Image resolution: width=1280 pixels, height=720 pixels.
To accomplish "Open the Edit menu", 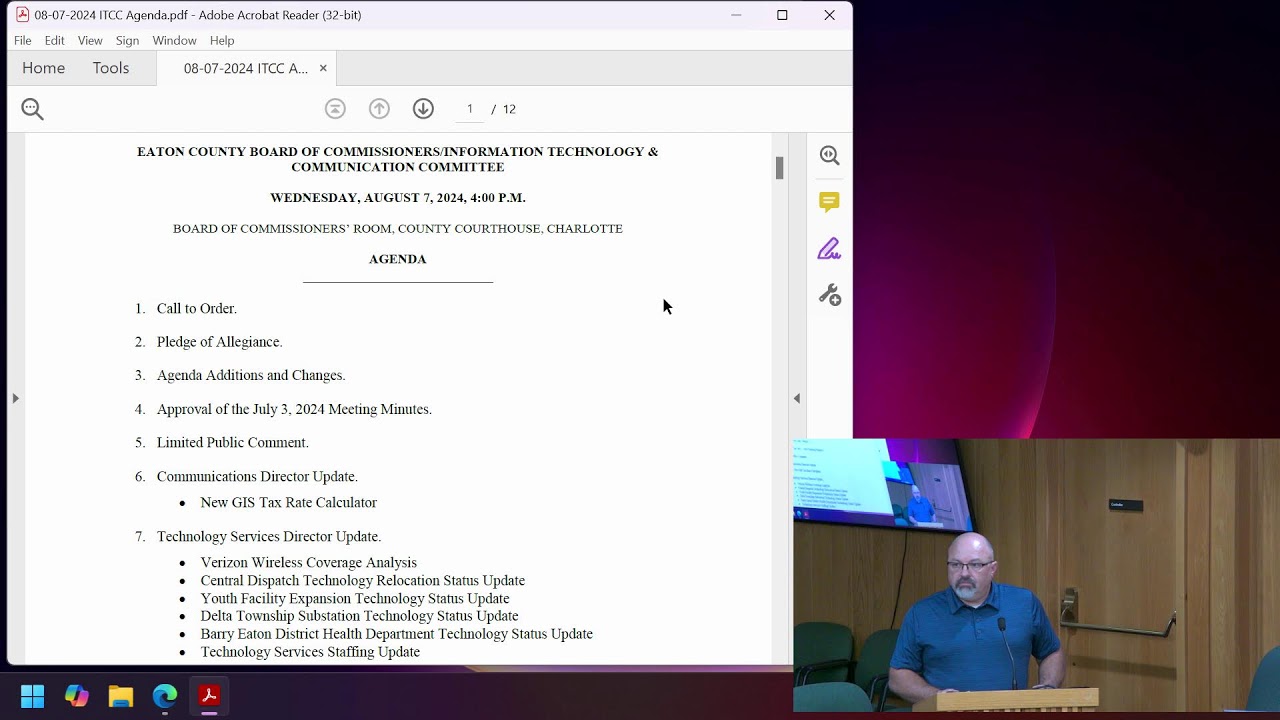I will coord(54,40).
